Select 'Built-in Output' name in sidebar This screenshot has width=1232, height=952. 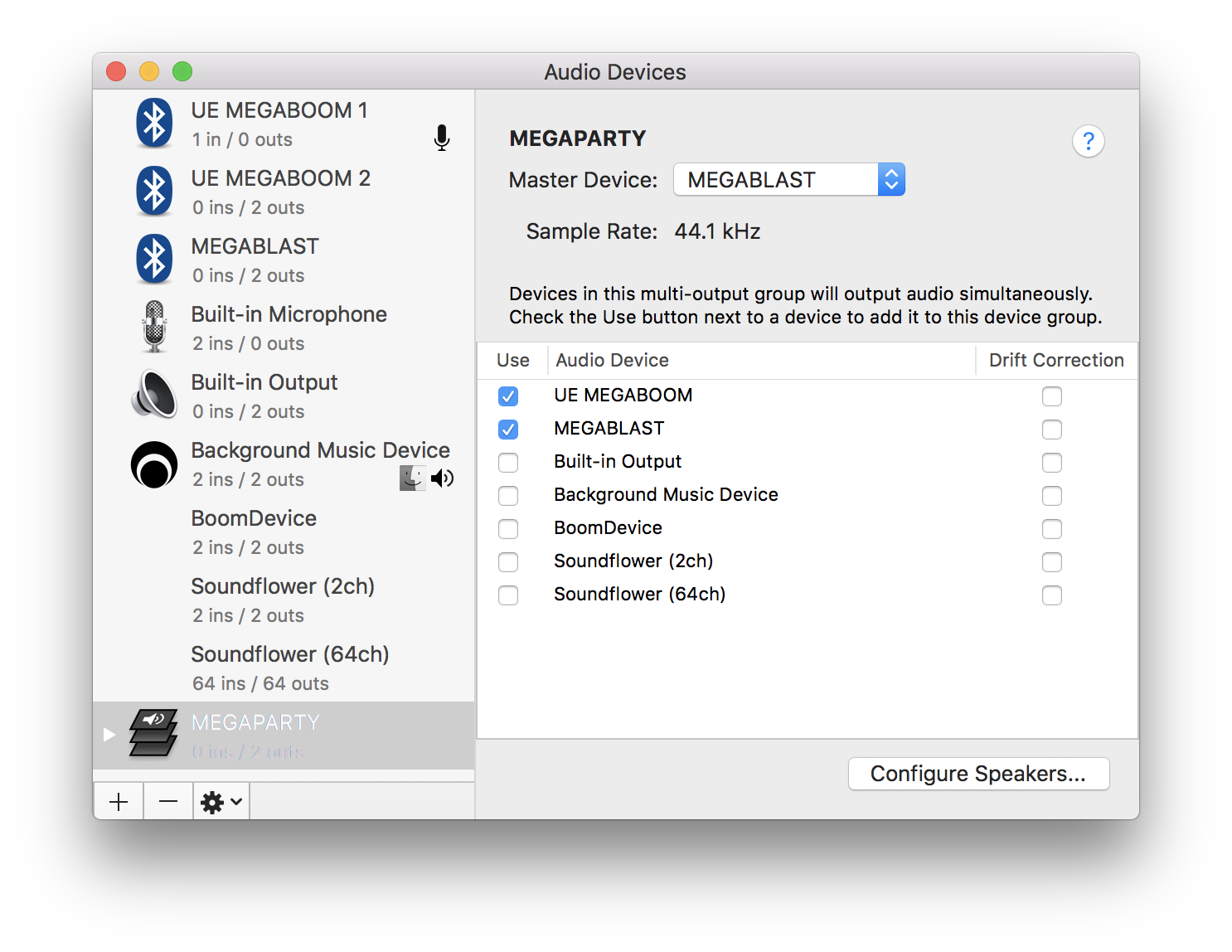[264, 382]
